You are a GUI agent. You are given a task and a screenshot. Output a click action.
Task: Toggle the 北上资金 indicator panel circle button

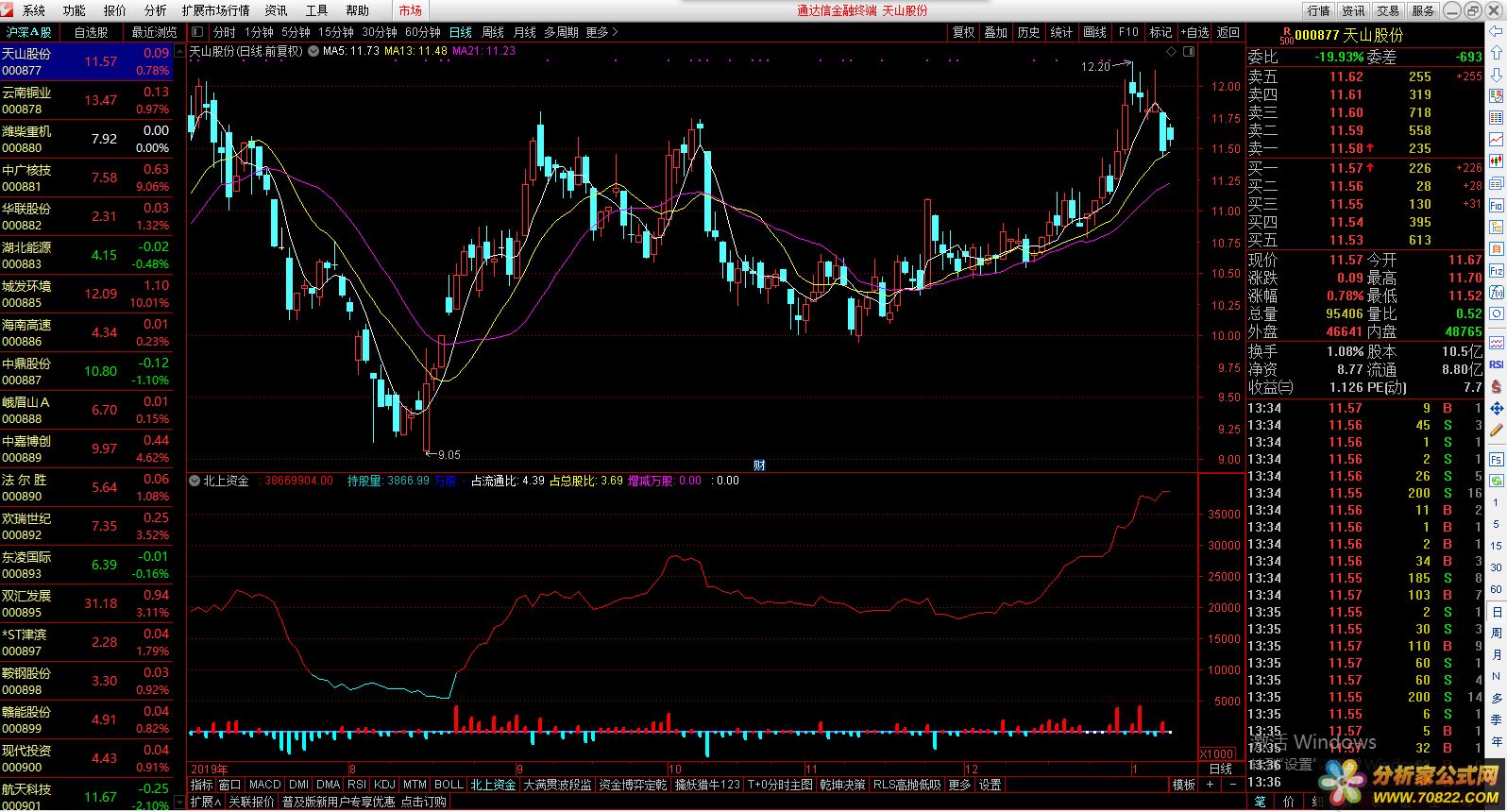click(195, 481)
